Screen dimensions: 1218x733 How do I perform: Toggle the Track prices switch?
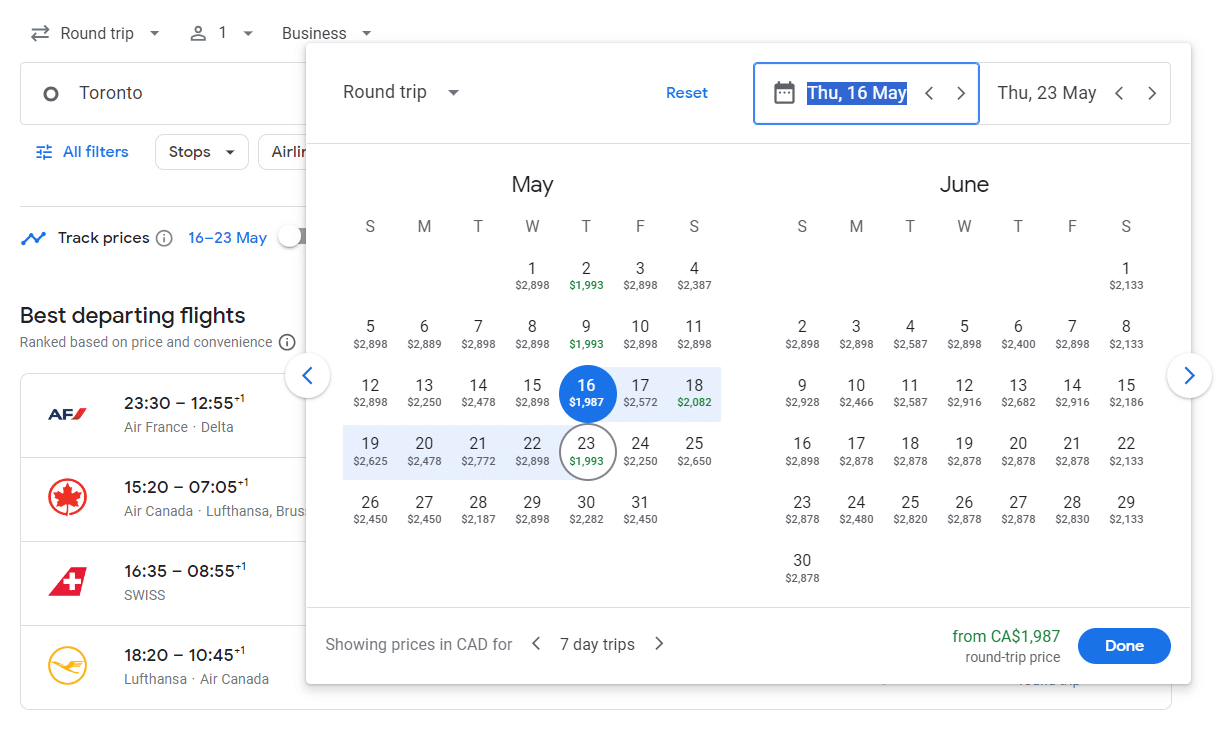292,237
